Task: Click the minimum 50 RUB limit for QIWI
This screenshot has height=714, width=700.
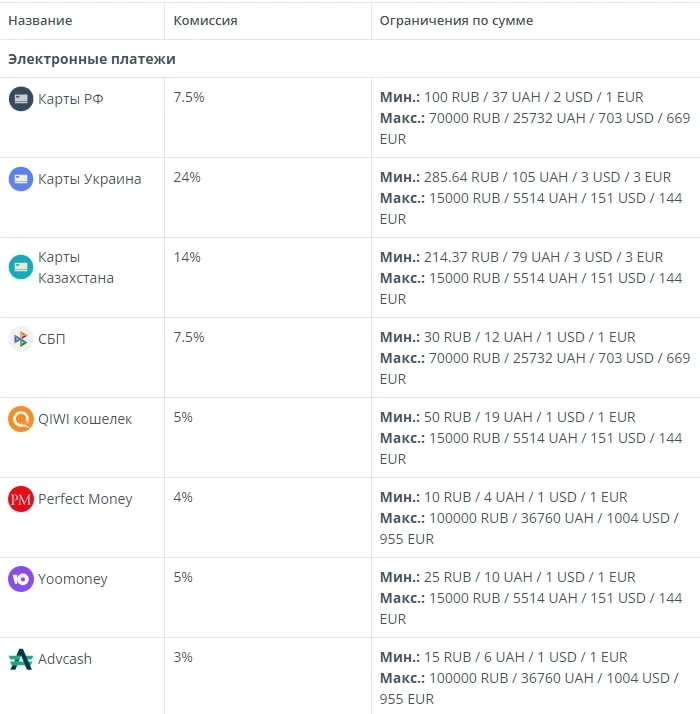Action: click(507, 417)
